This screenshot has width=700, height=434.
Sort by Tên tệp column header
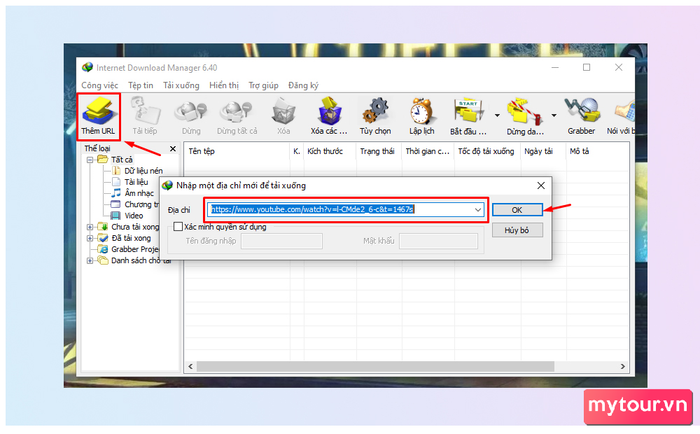(x=237, y=152)
